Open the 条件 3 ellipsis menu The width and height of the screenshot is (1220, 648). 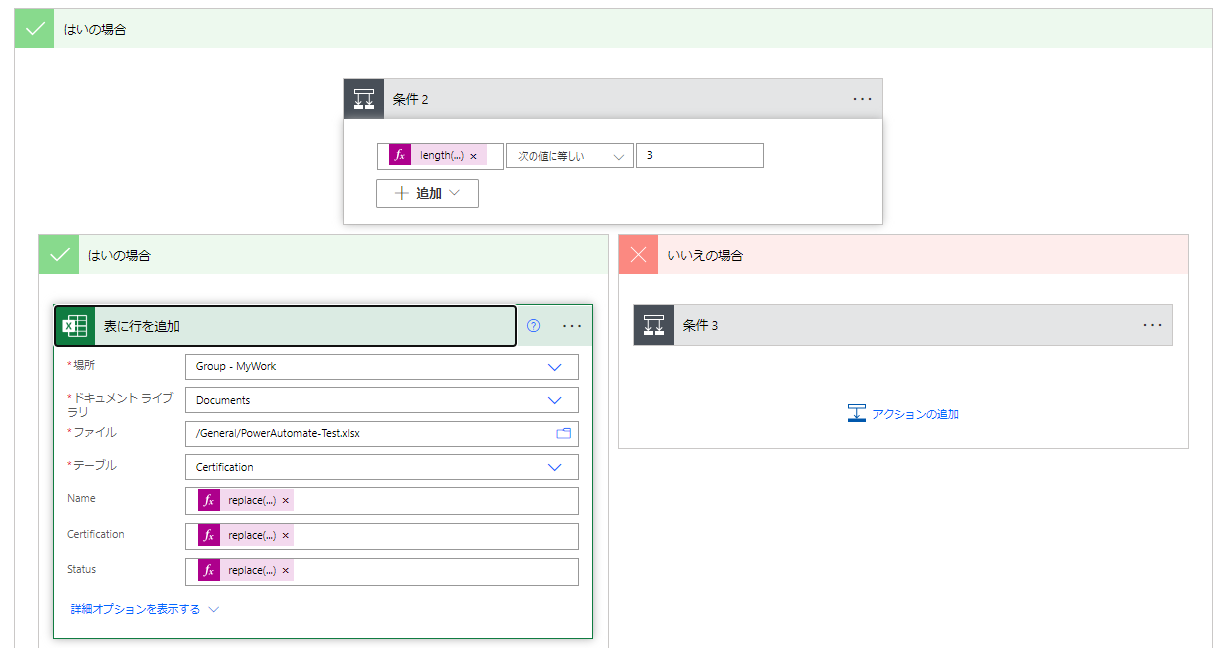point(1152,325)
